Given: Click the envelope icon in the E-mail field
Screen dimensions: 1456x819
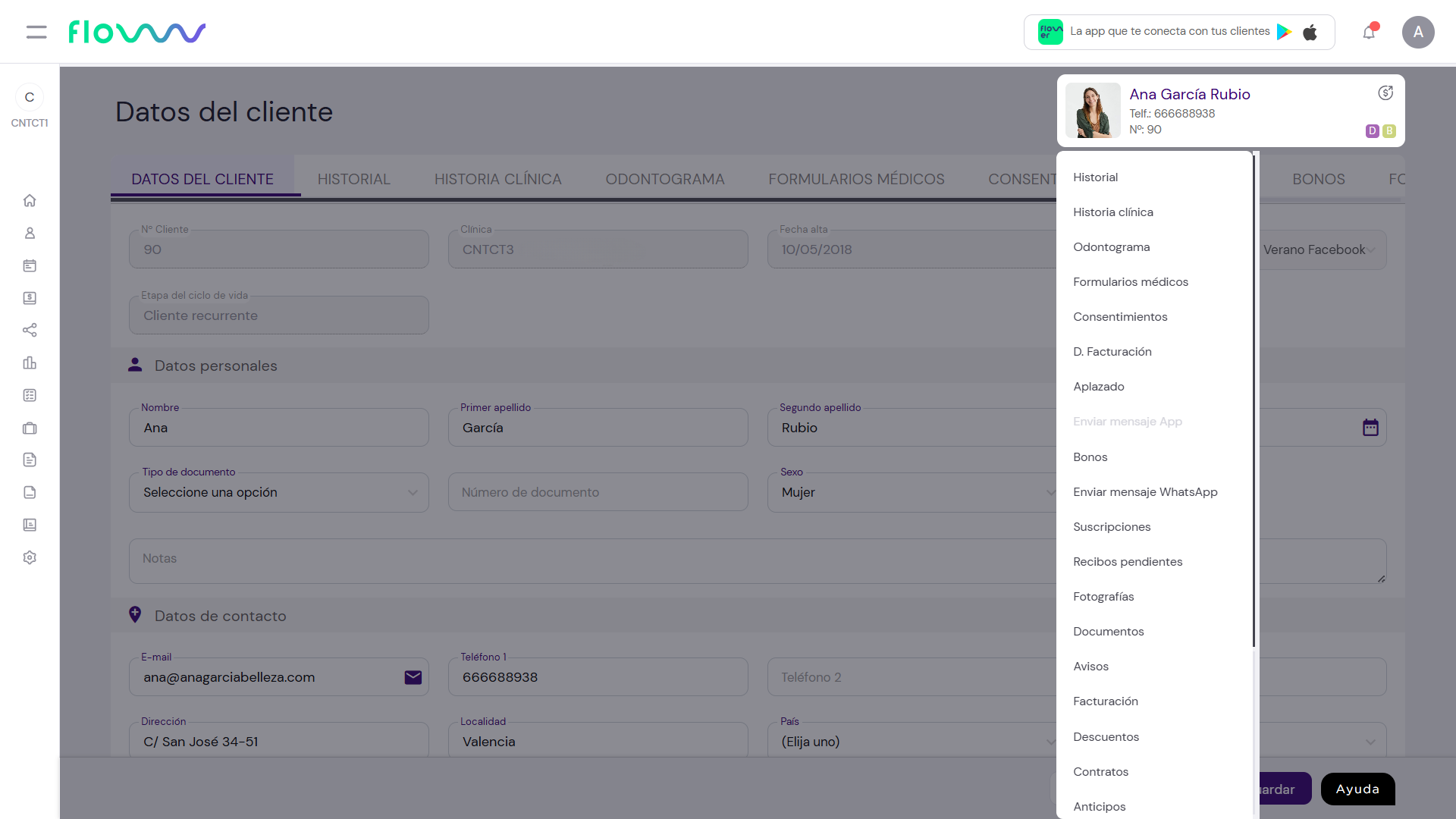Looking at the screenshot, I should tap(413, 677).
